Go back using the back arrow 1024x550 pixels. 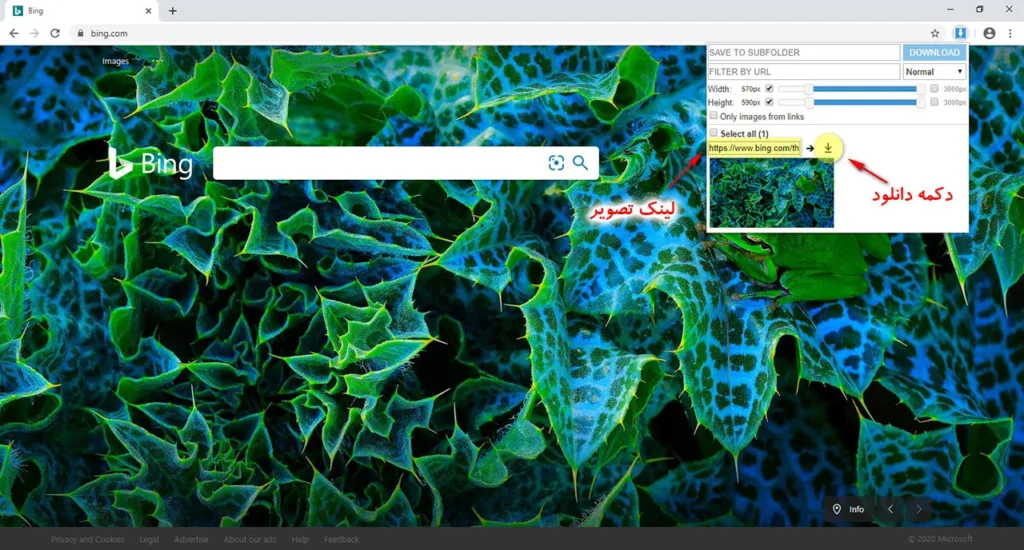coord(14,33)
